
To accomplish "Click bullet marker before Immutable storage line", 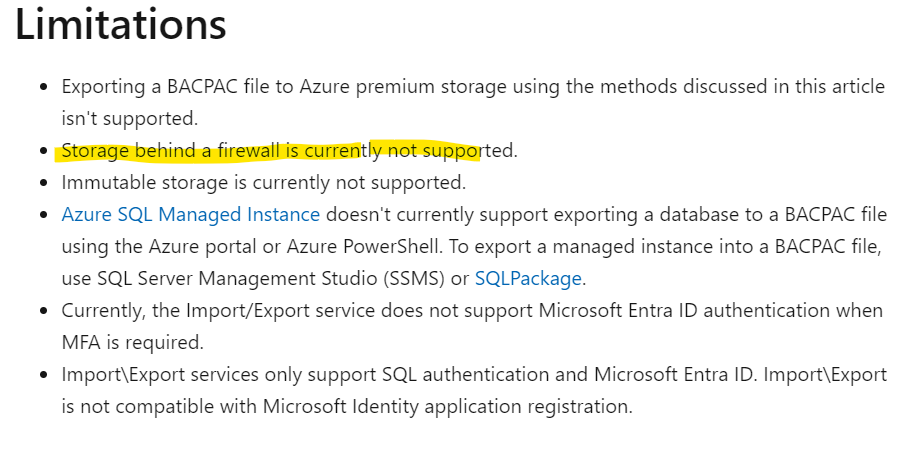I will pos(44,183).
